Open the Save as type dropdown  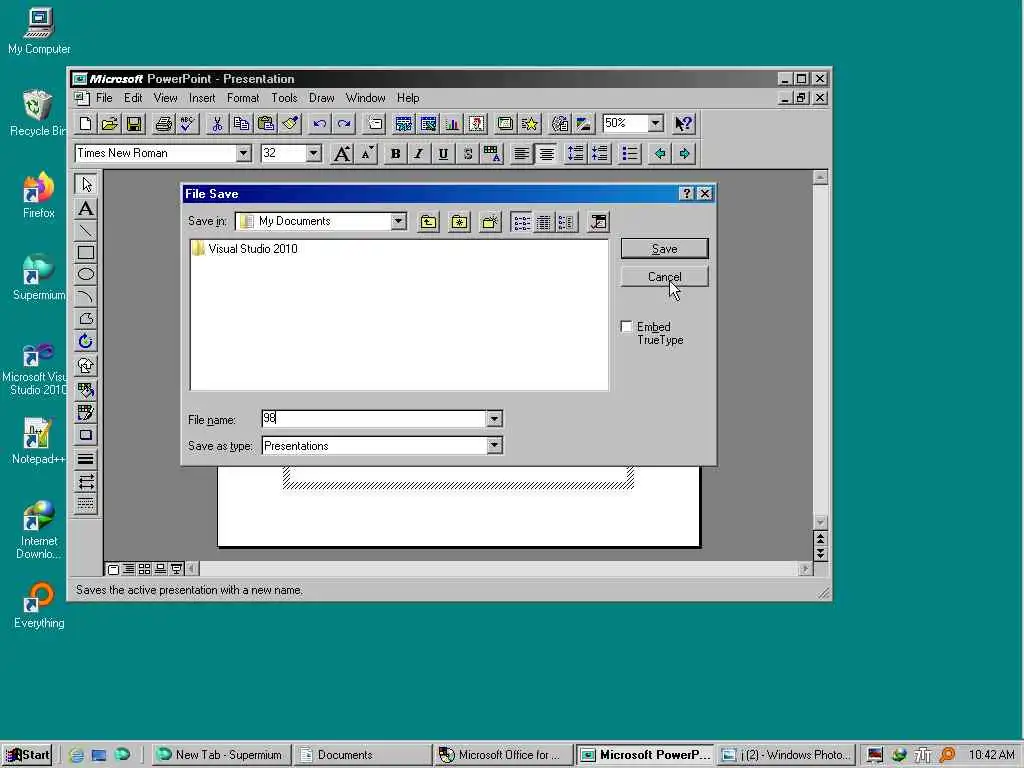pyautogui.click(x=494, y=445)
